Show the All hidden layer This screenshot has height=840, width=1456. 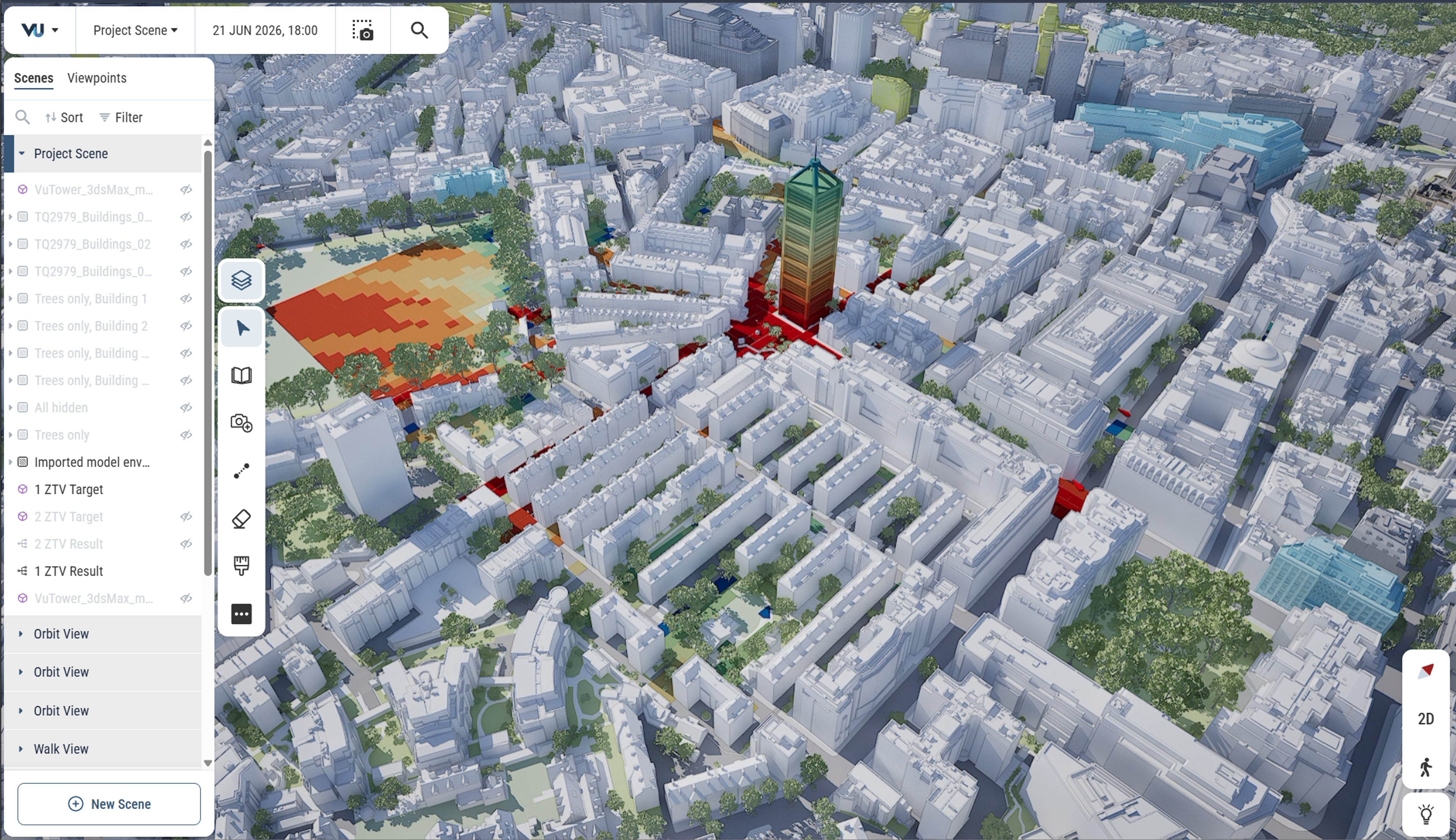point(186,408)
